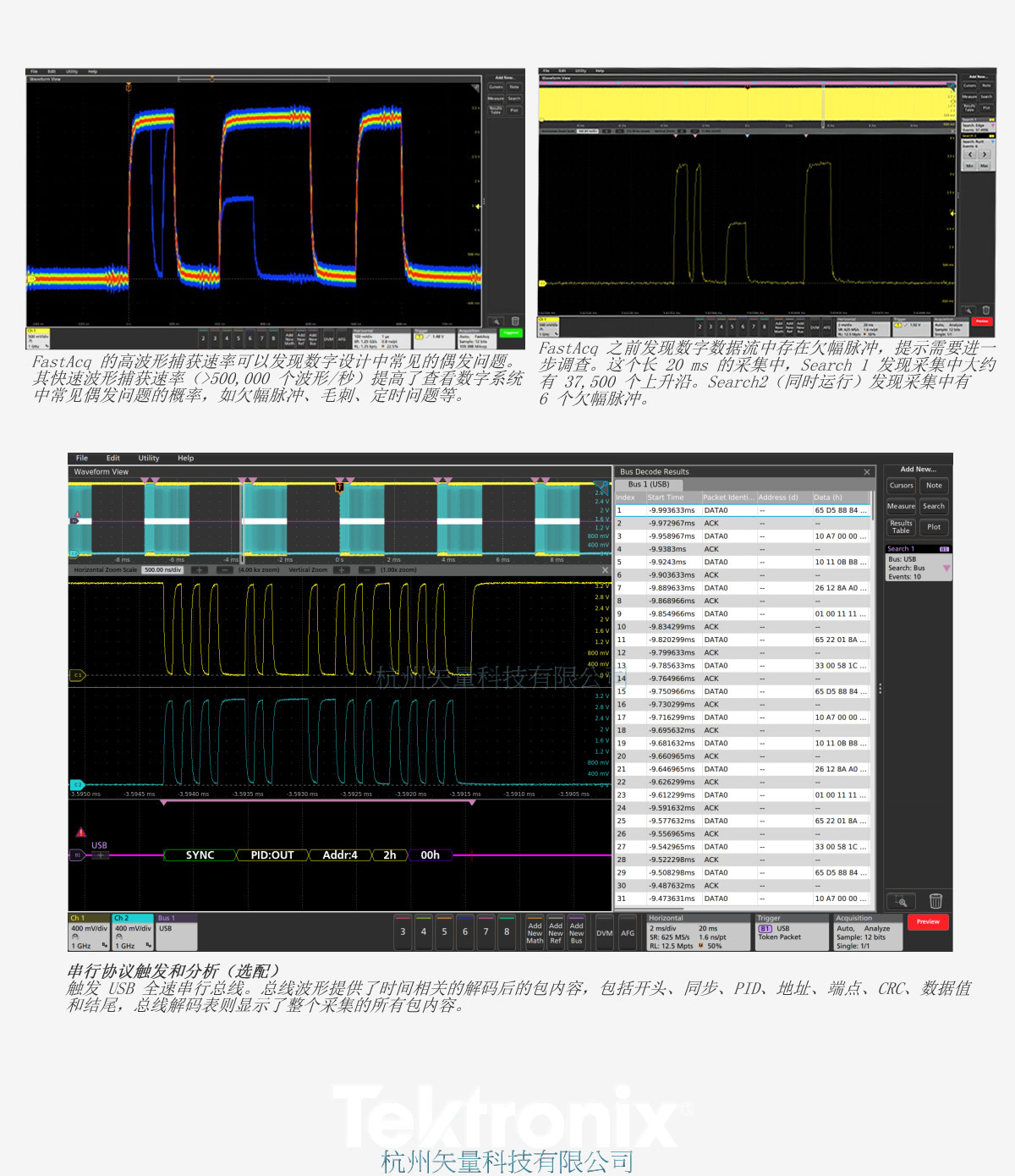Image resolution: width=1015 pixels, height=1176 pixels.
Task: Open the AFG badge
Action: click(628, 933)
